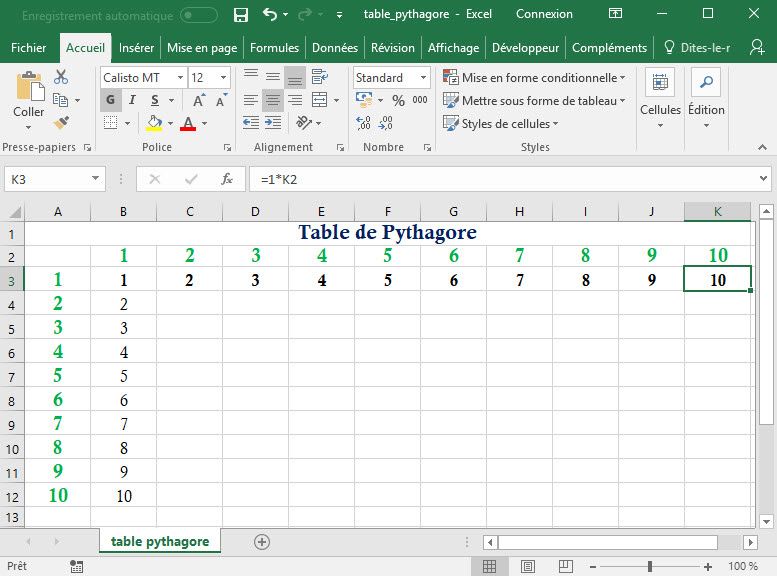777x576 pixels.
Task: Click accounting number format icon
Action: [x=364, y=100]
